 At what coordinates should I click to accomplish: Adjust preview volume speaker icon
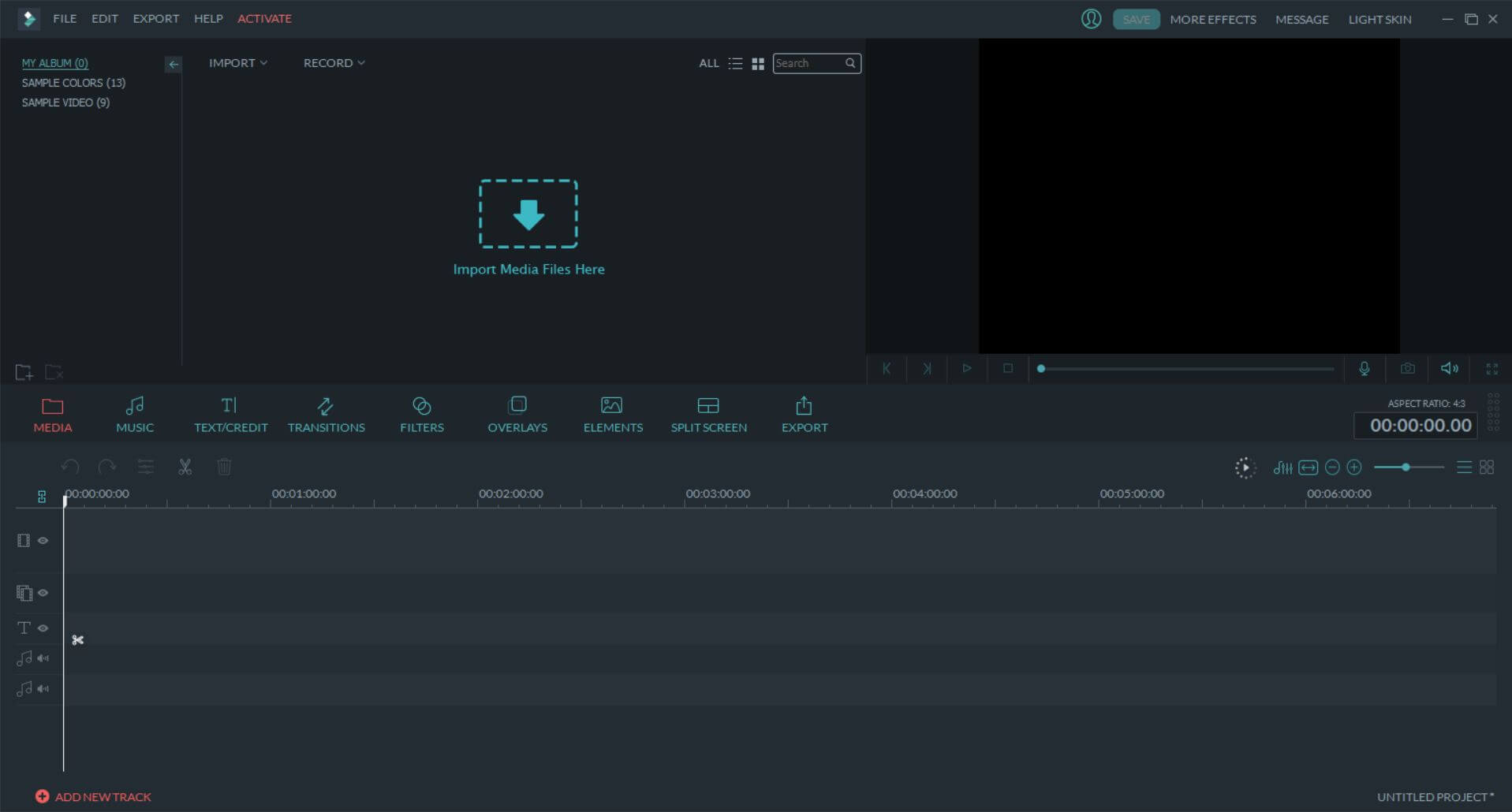1450,368
